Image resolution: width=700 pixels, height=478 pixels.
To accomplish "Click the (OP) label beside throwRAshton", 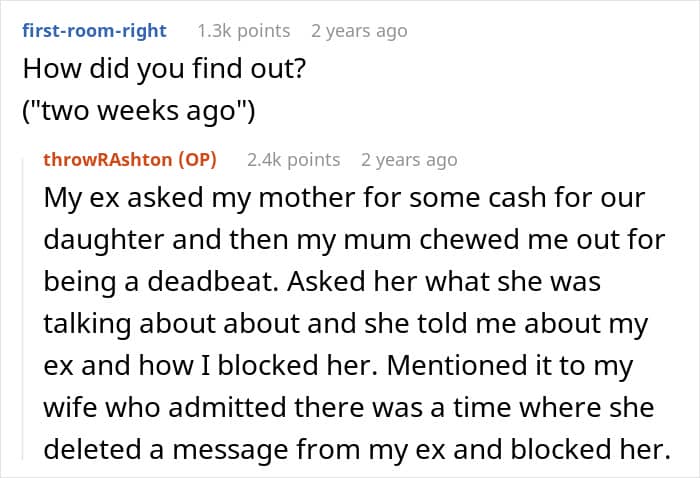I will [197, 159].
